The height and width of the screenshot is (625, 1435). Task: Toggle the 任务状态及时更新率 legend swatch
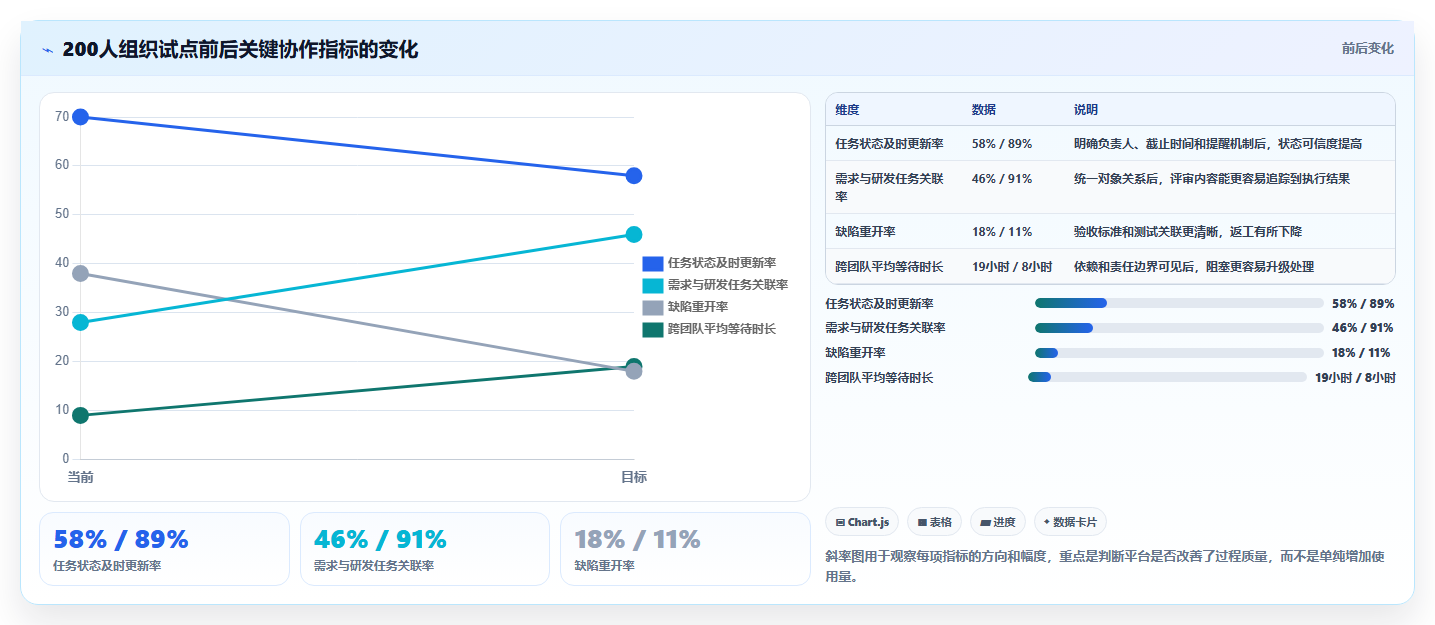652,264
